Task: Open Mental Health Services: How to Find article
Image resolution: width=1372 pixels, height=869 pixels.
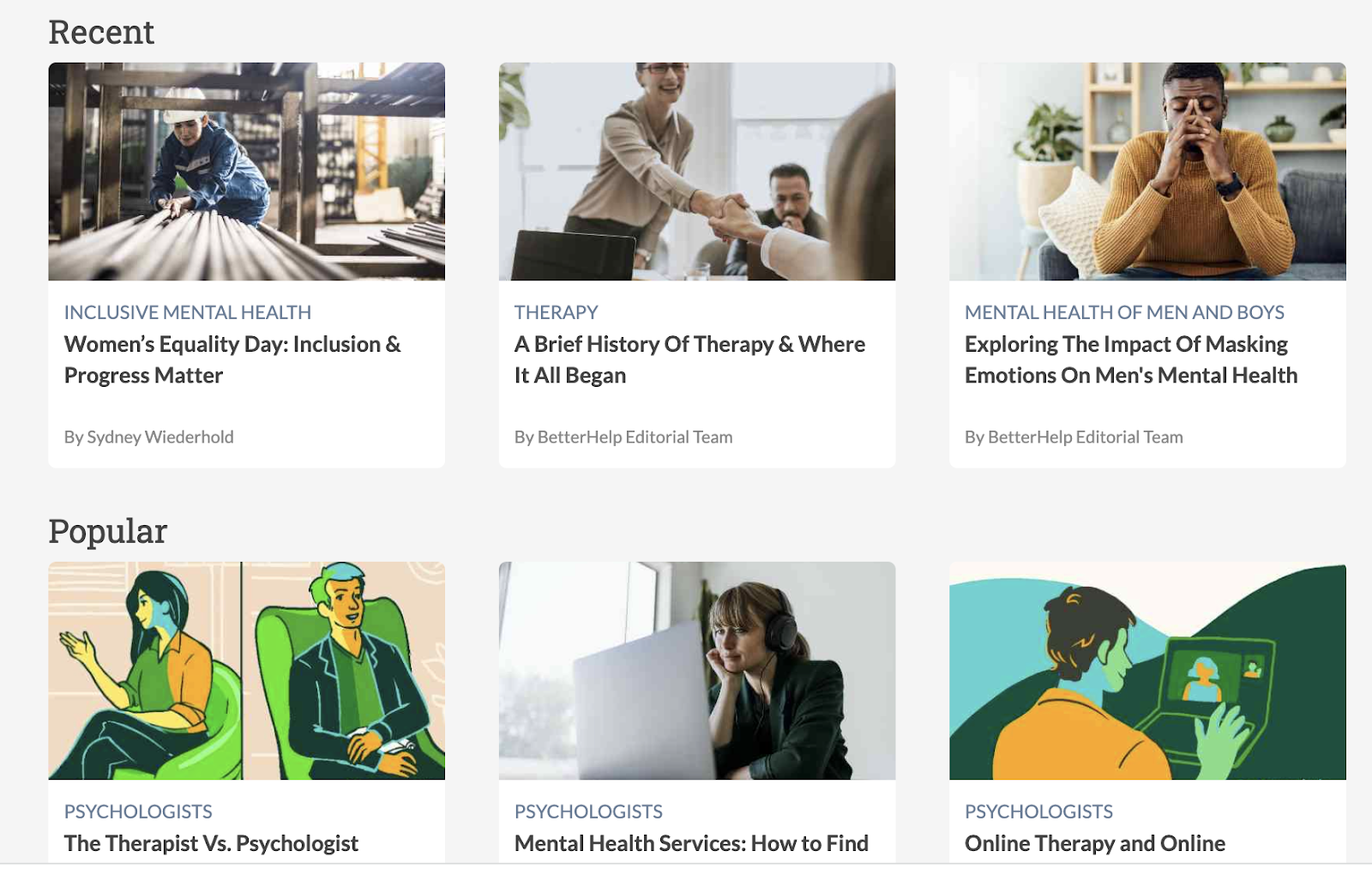Action: pyautogui.click(x=691, y=843)
